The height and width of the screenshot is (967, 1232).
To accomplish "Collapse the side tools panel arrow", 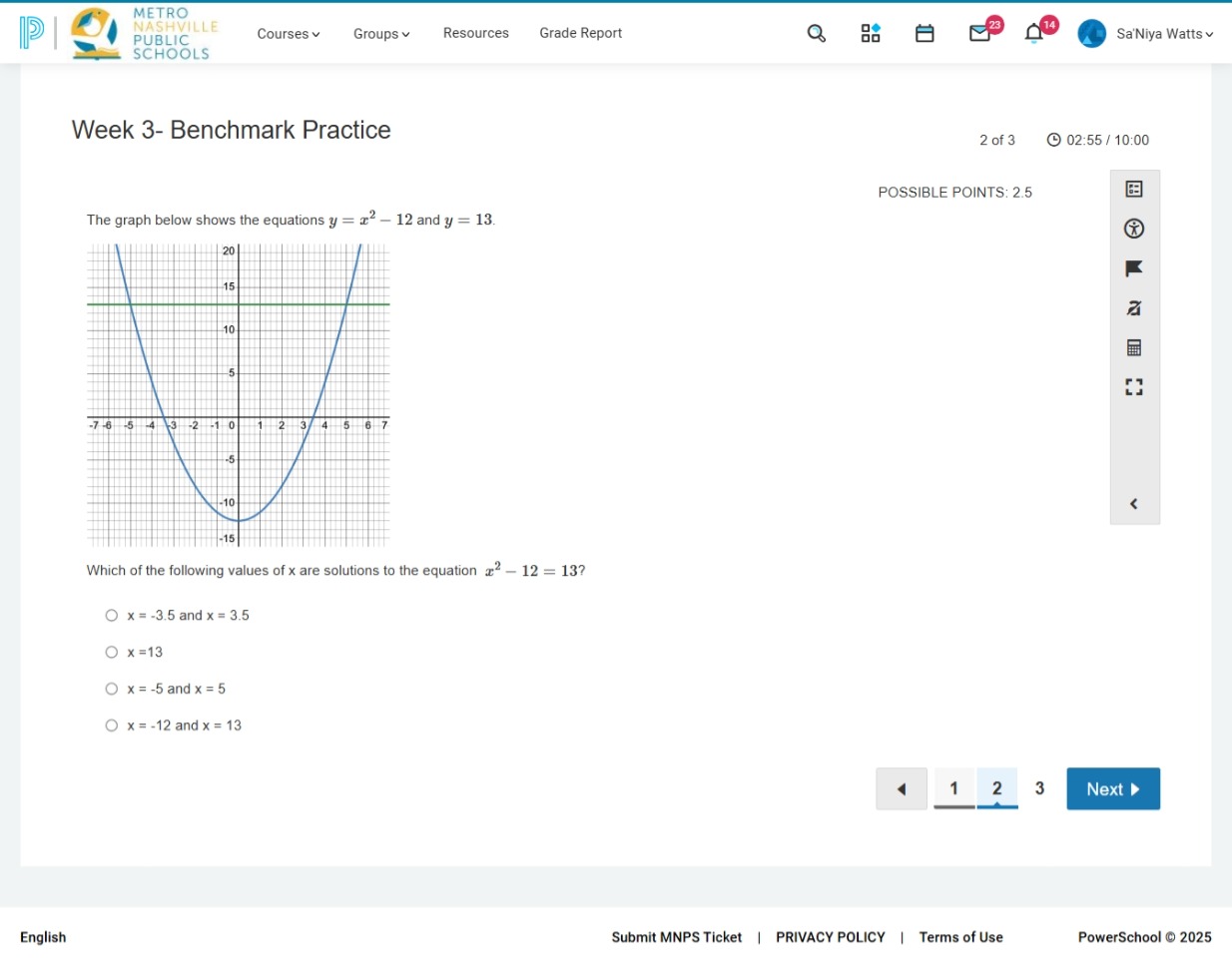I will (1133, 504).
